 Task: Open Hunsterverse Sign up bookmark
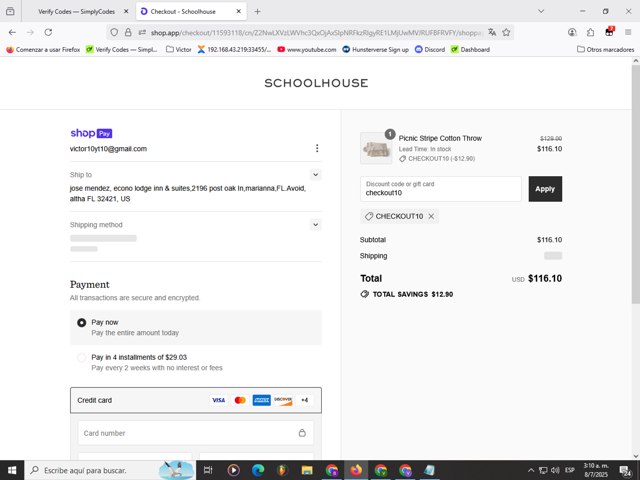point(376,49)
